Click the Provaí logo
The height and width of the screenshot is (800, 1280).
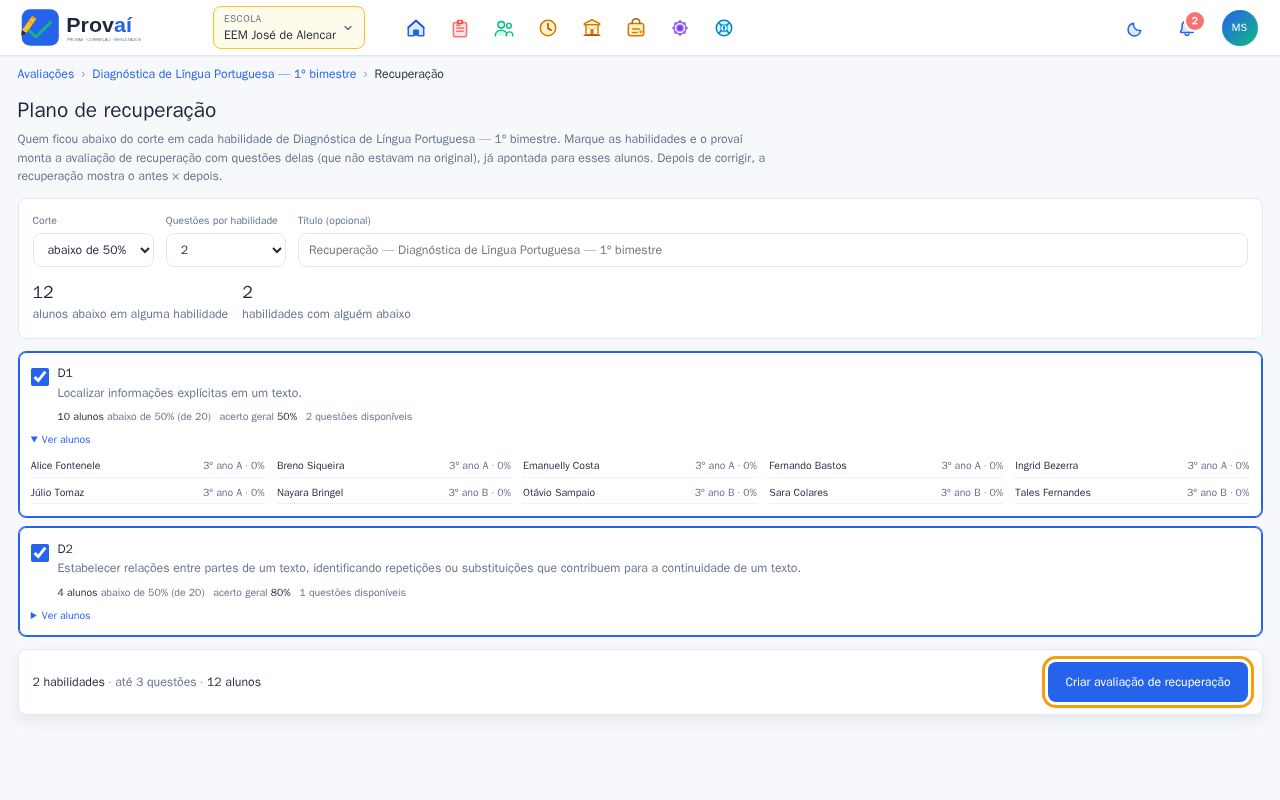81,28
